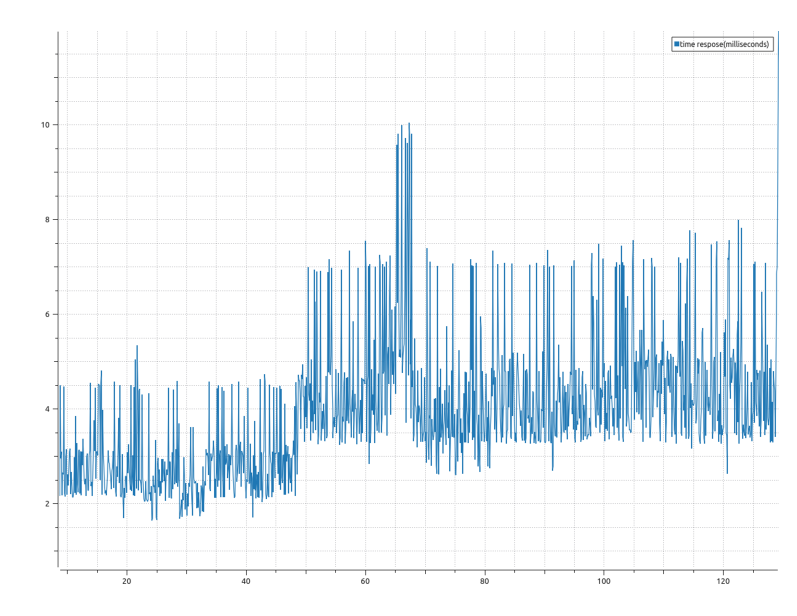The height and width of the screenshot is (616, 797).
Task: Click the y-axis tick label 8
Action: tap(45, 219)
